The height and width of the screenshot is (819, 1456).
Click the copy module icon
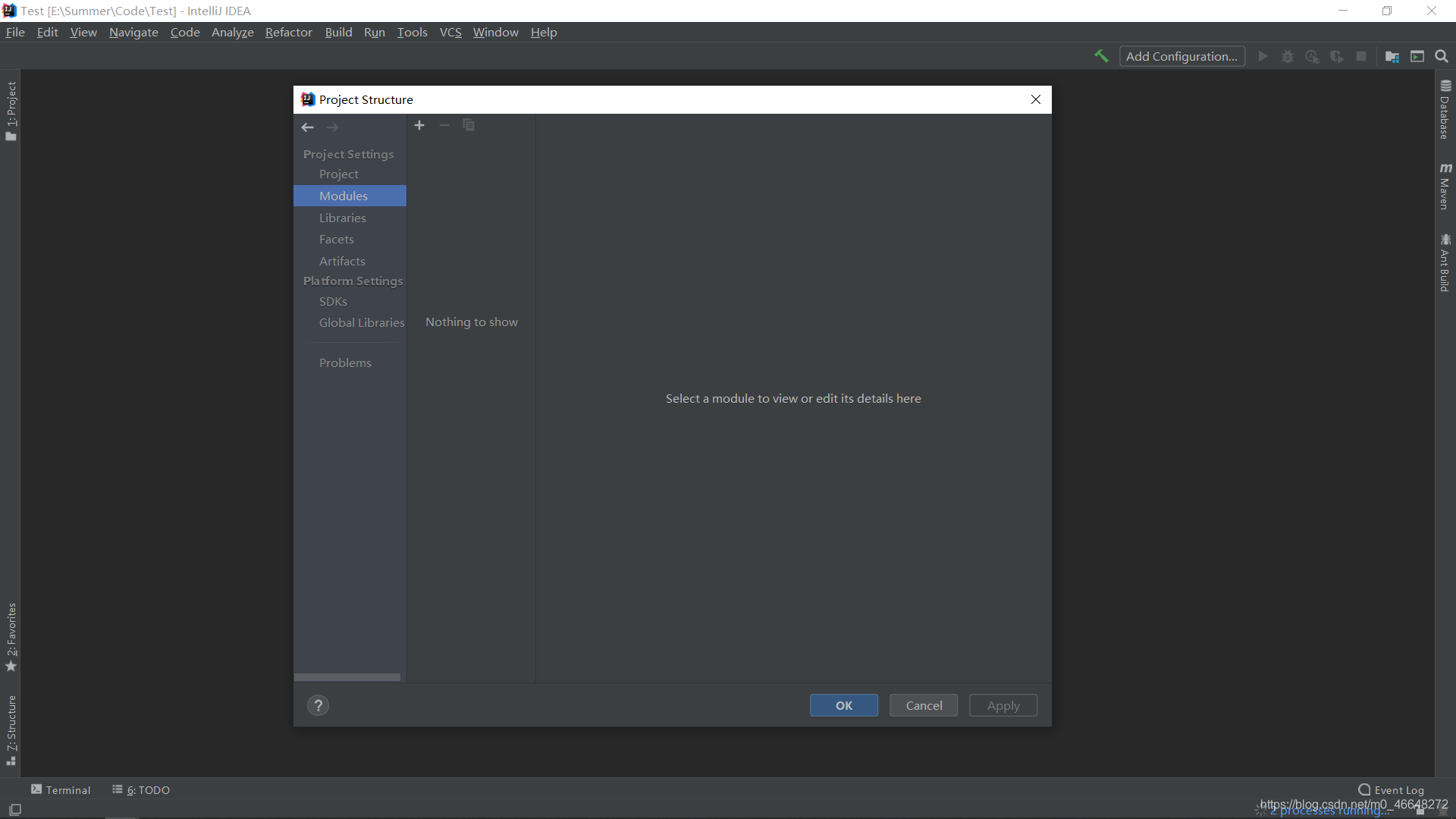[469, 125]
